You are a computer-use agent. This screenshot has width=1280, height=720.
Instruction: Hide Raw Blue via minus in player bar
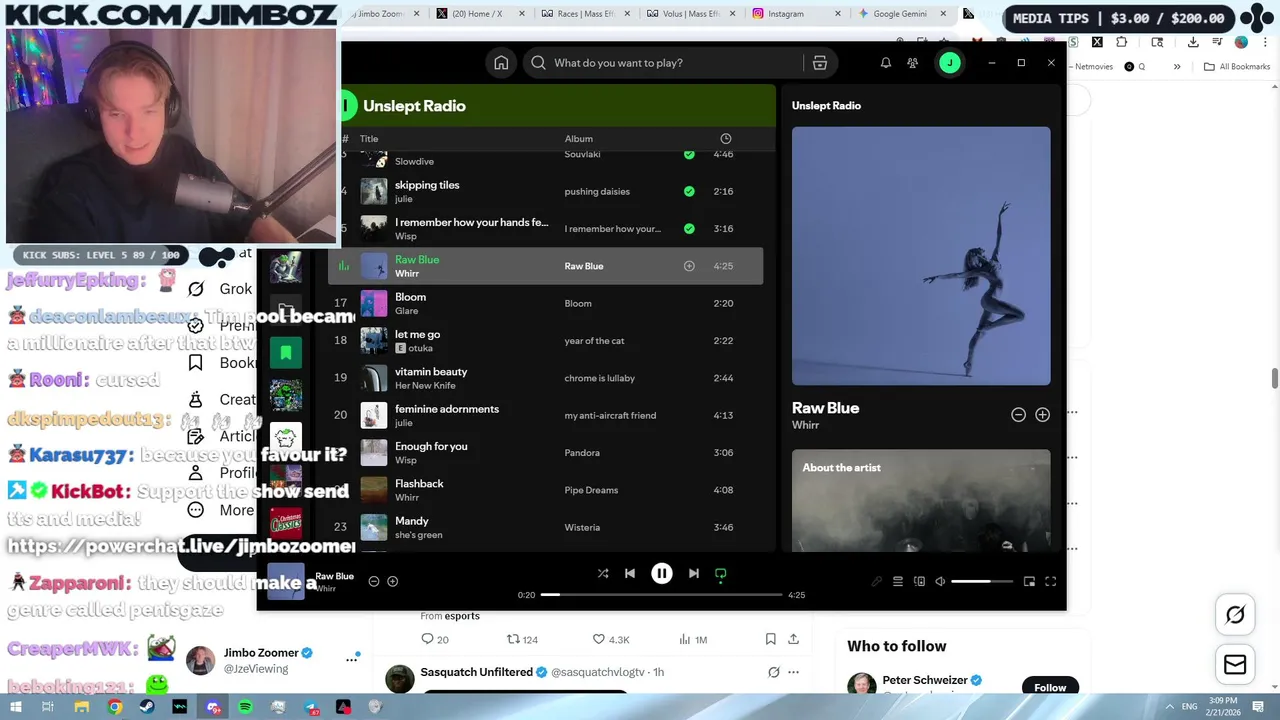[x=374, y=581]
